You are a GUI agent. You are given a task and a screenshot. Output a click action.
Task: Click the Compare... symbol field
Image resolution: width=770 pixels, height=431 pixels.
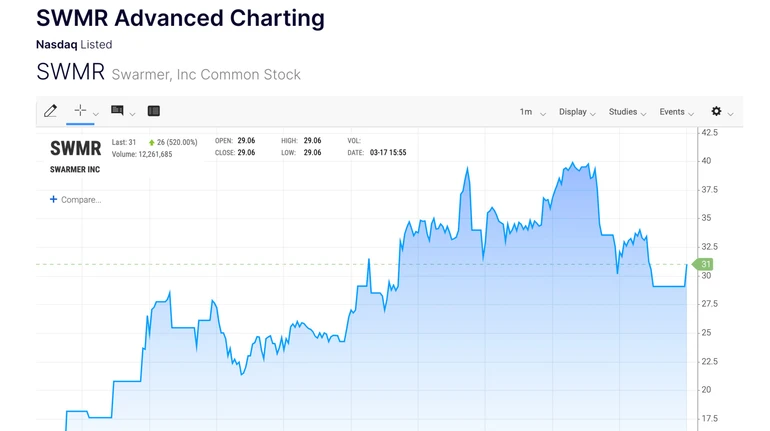coord(81,200)
